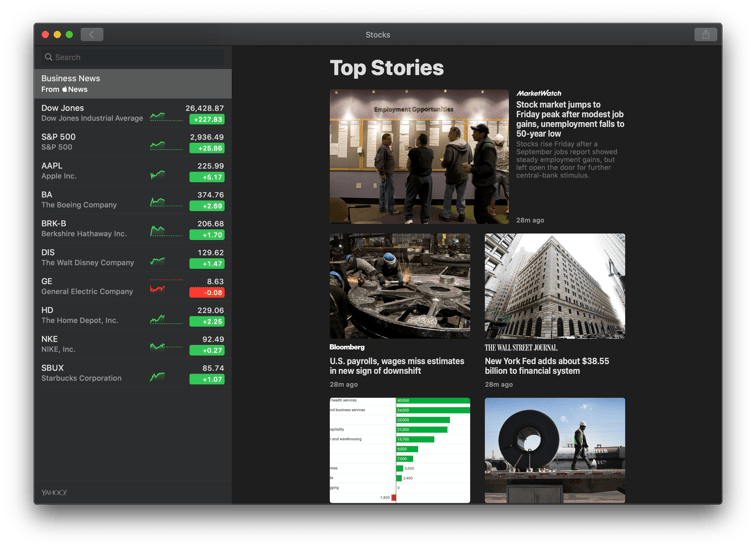Screen dimensions: 756x549
Task: Click The Wall Street Journal logo
Action: pos(521,348)
